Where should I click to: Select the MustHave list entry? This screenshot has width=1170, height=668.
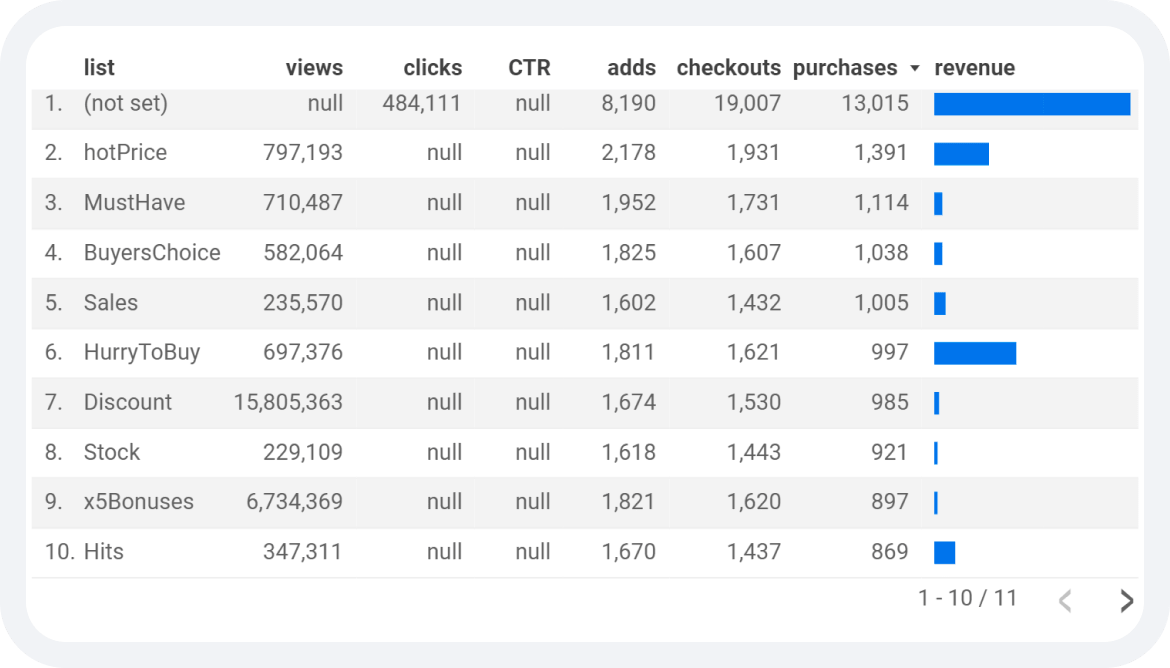coord(134,203)
